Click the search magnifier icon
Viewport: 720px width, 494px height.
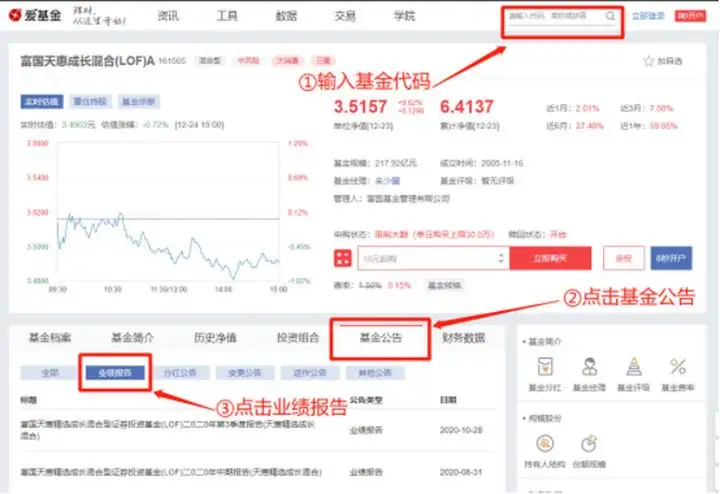click(x=610, y=16)
